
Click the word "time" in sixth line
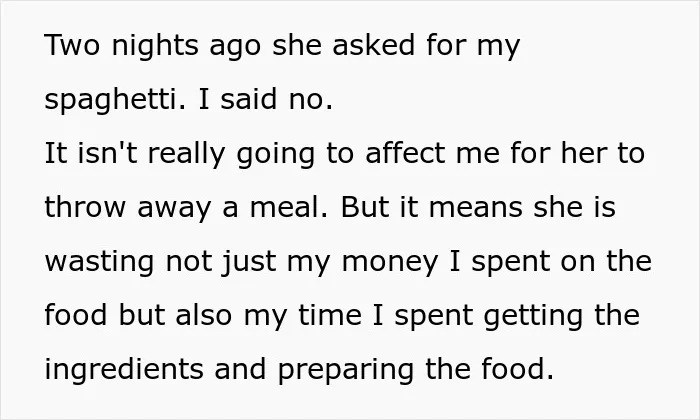pos(330,315)
